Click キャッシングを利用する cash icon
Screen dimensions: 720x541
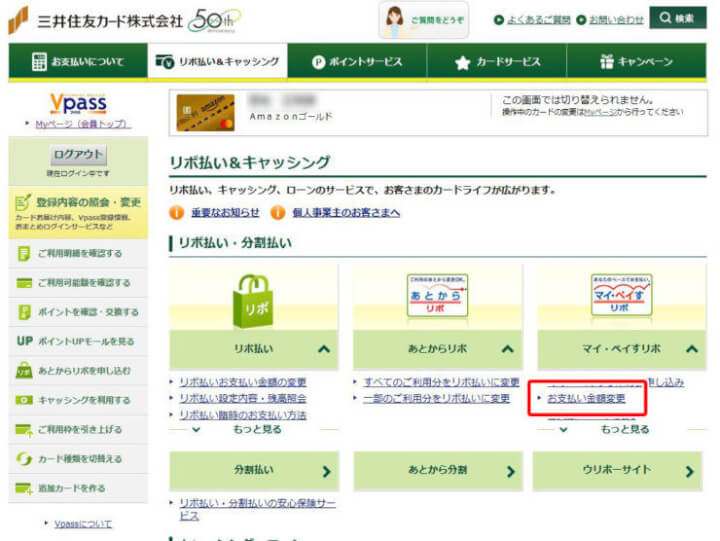(24, 400)
